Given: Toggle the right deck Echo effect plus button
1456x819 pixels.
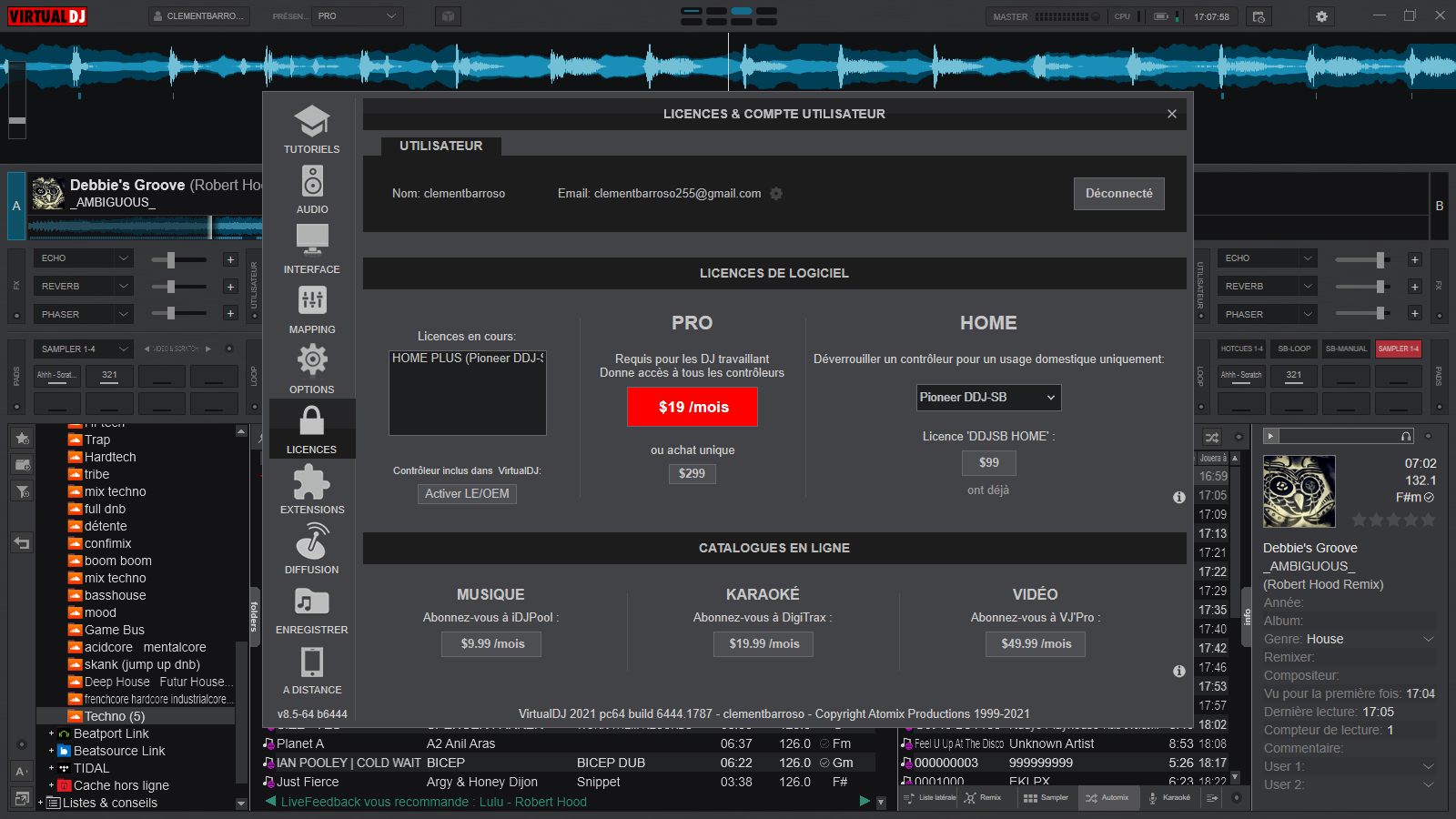Looking at the screenshot, I should pyautogui.click(x=1414, y=259).
